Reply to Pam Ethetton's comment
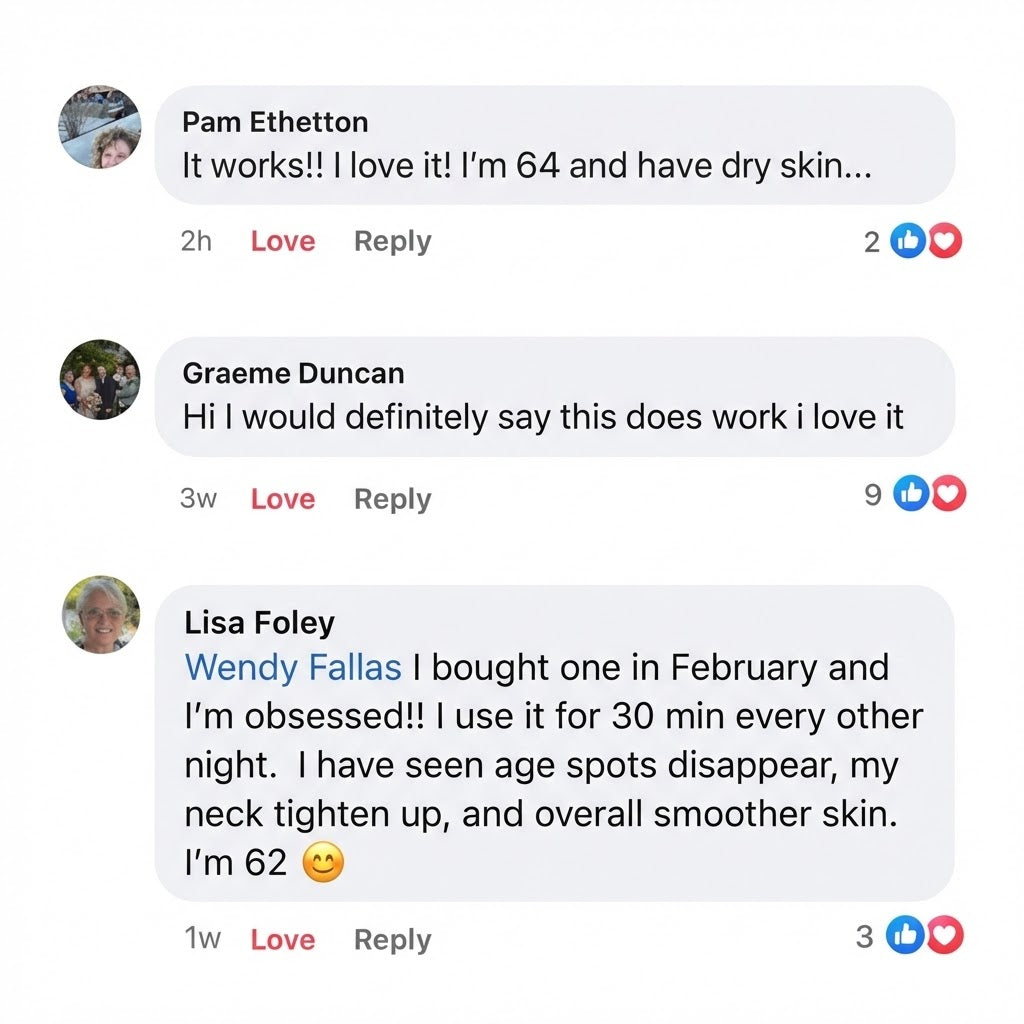1024x1024 pixels. tap(392, 242)
